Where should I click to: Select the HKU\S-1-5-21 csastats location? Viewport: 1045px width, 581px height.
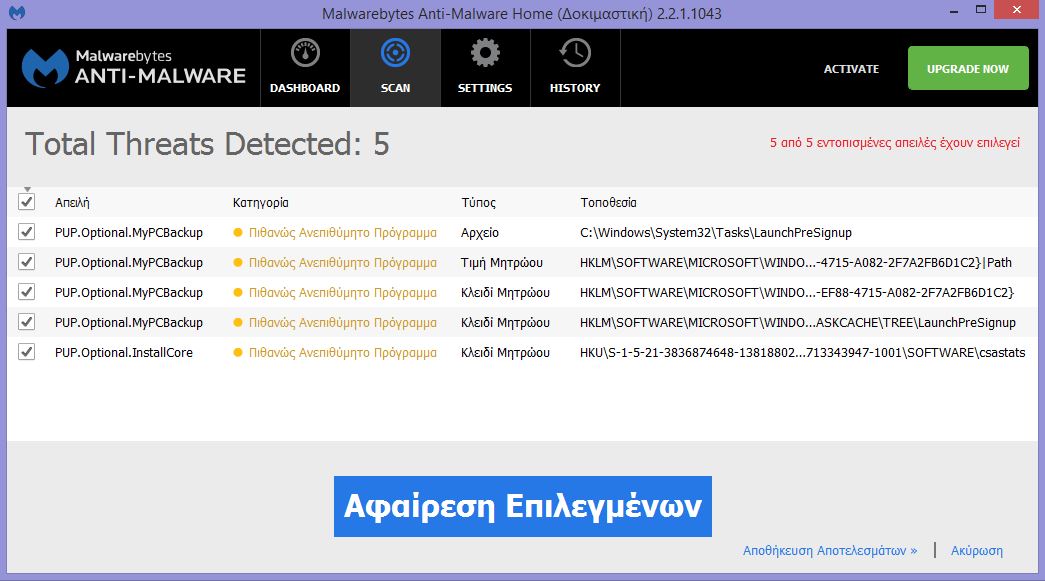(802, 352)
